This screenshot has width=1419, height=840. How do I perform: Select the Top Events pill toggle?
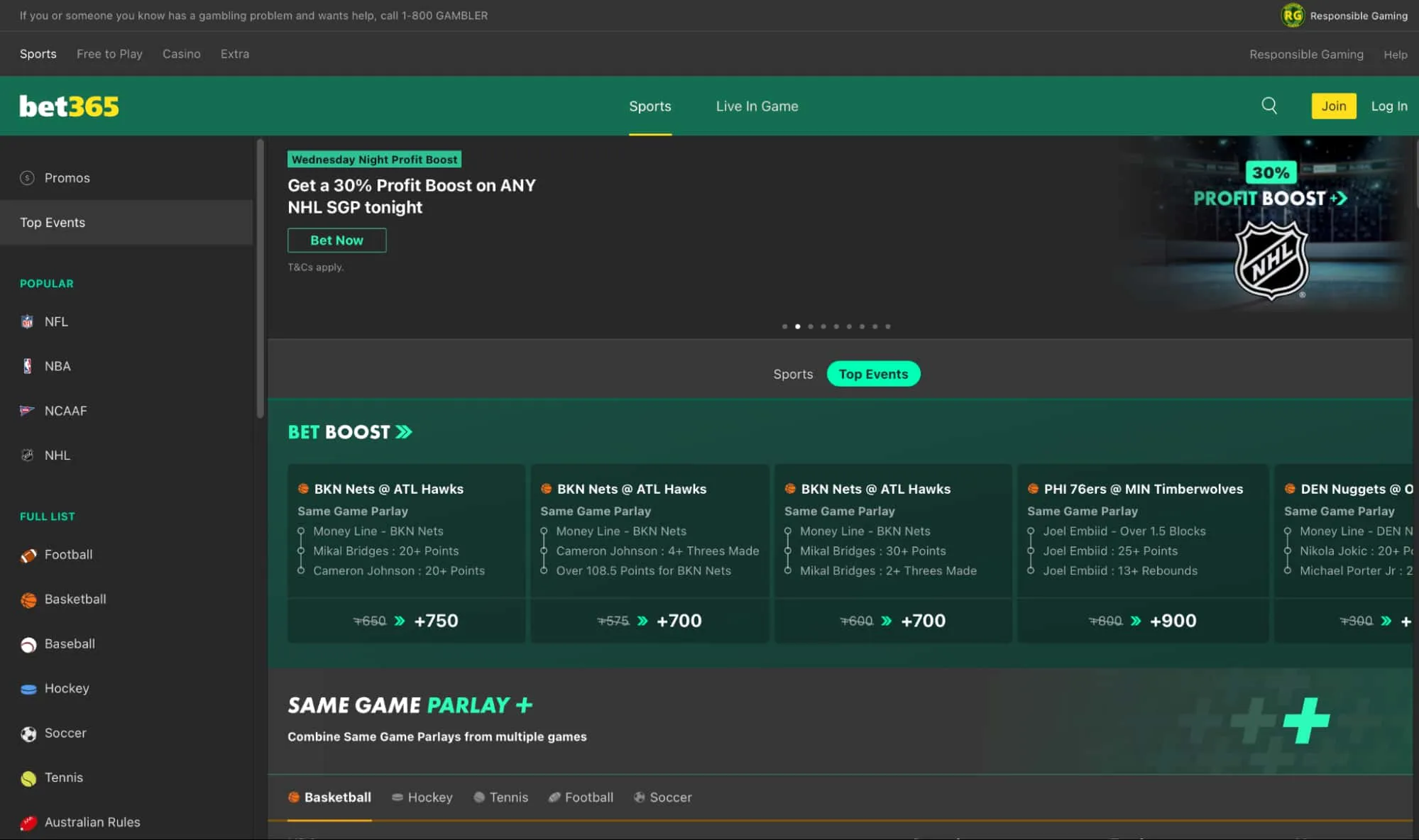(x=873, y=374)
